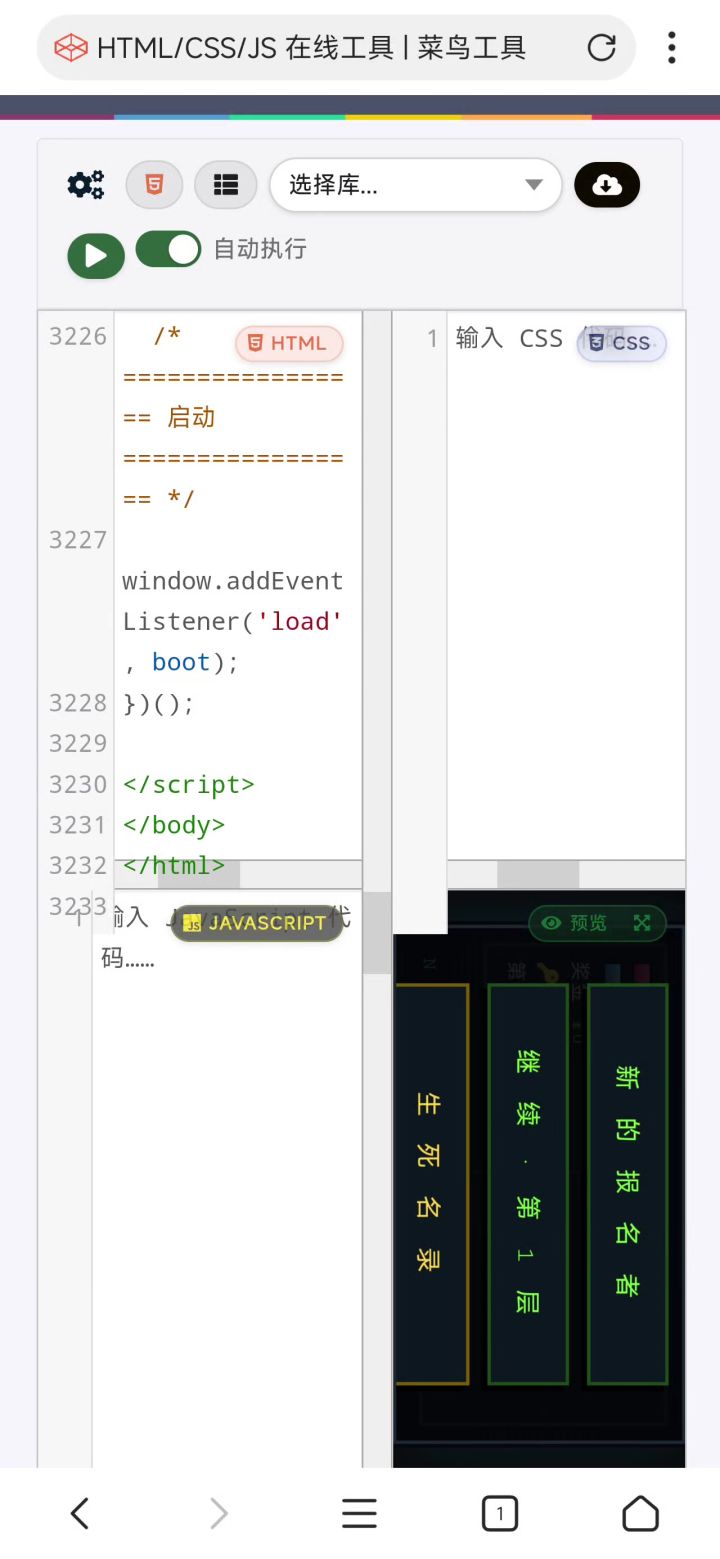Select the CSS panel badge
The image size is (720, 1559).
pyautogui.click(x=621, y=343)
